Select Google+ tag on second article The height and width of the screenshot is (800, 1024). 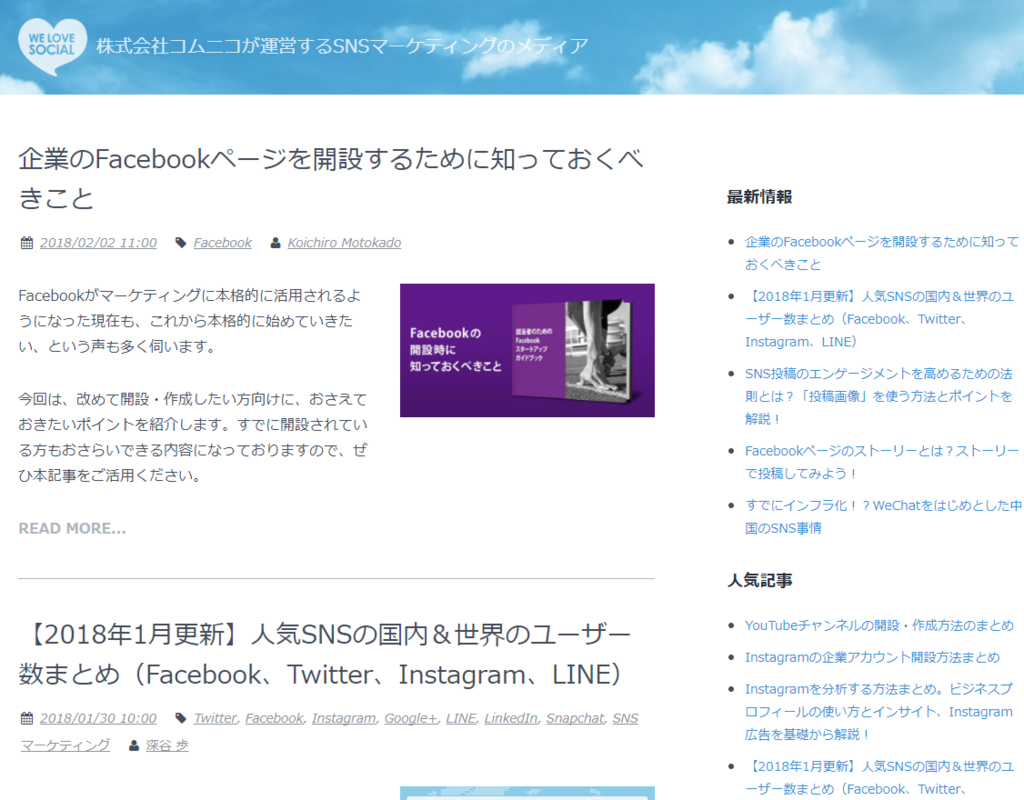click(x=411, y=718)
